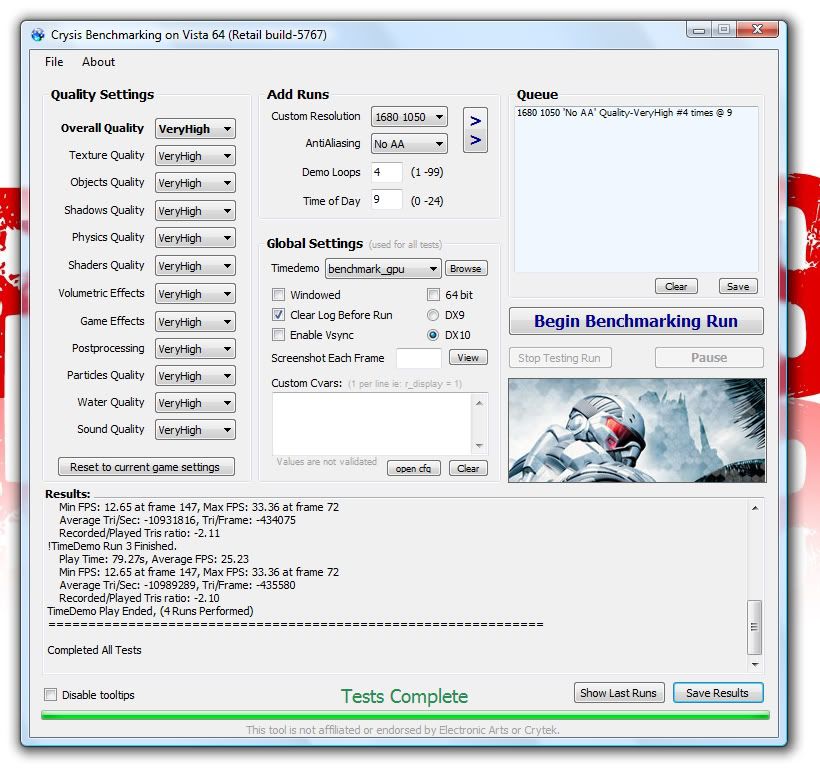Click the Time of Day input field
This screenshot has height=780, width=820.
point(387,200)
